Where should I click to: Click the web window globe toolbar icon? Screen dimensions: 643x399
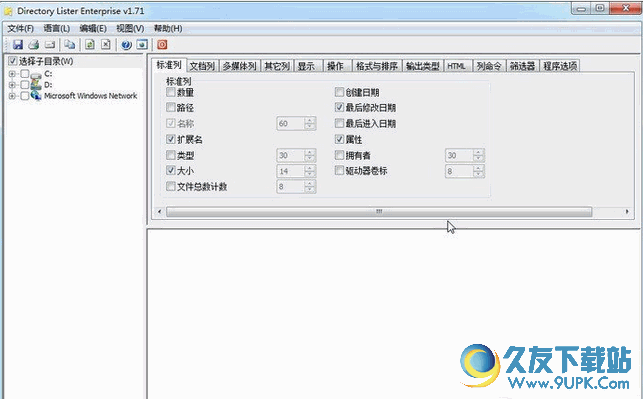[142, 45]
